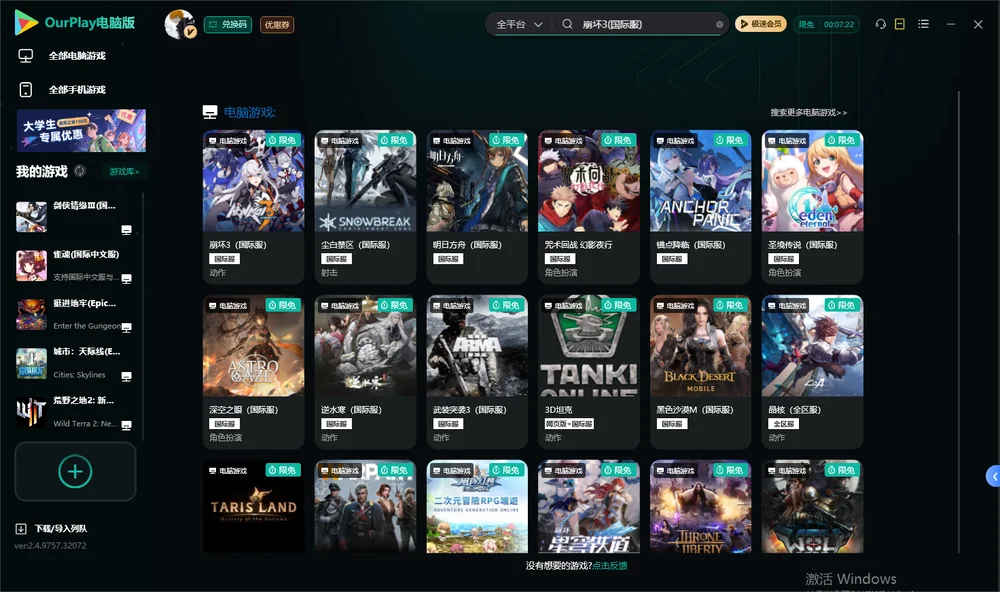Click the 深空之眼 (国际服) title
The image size is (1000, 592).
(244, 410)
